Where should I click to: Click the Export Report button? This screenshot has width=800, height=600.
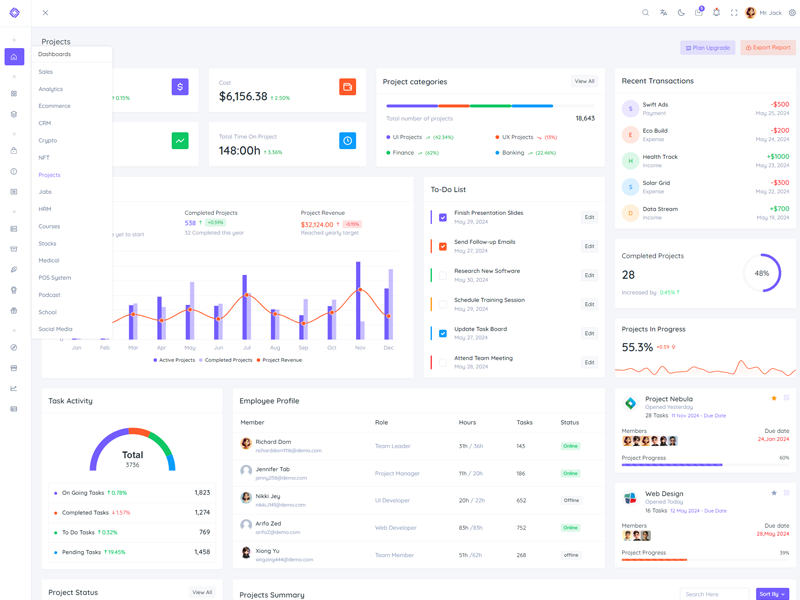[768, 48]
